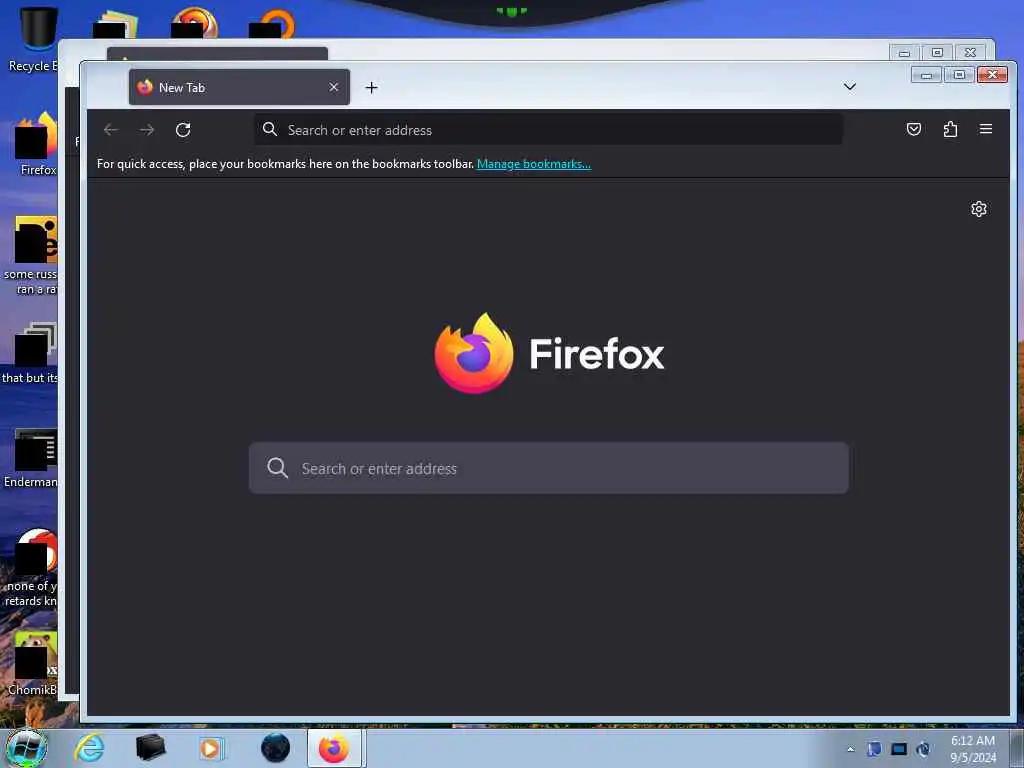Open the Firefox hamburger application menu
The height and width of the screenshot is (768, 1024).
(x=986, y=129)
